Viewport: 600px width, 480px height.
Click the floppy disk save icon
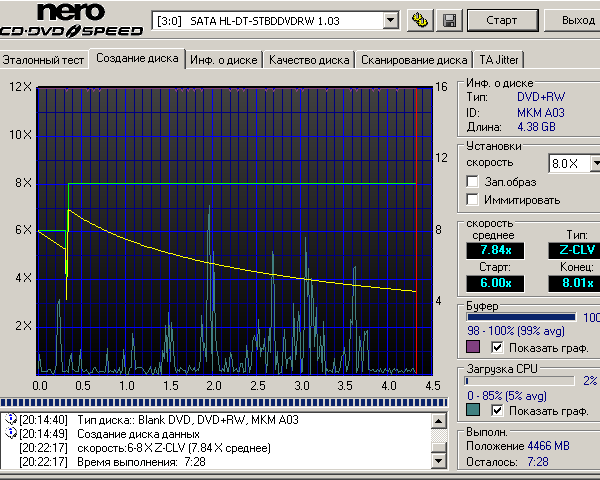click(449, 20)
